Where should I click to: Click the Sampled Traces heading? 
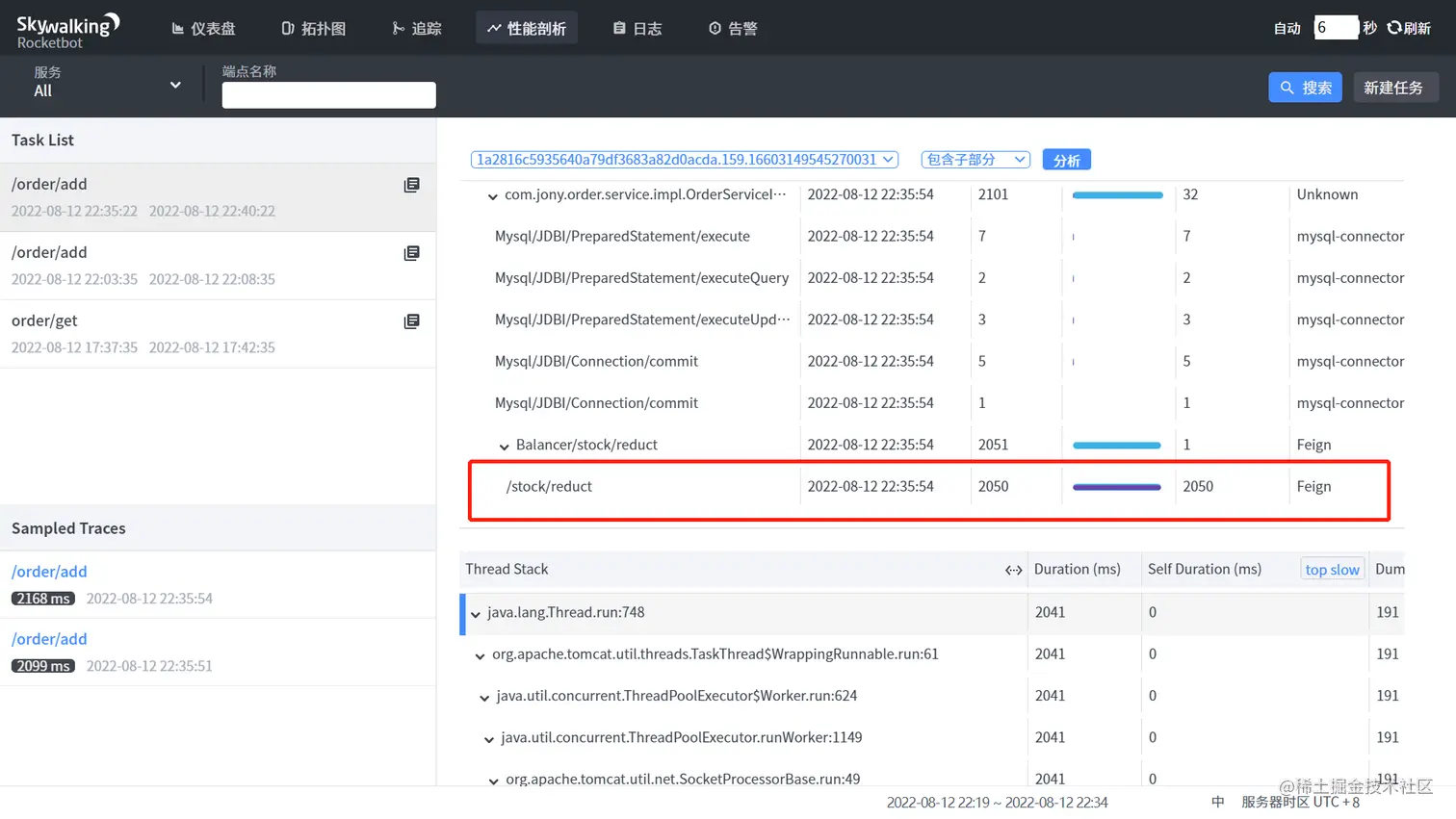pos(68,528)
